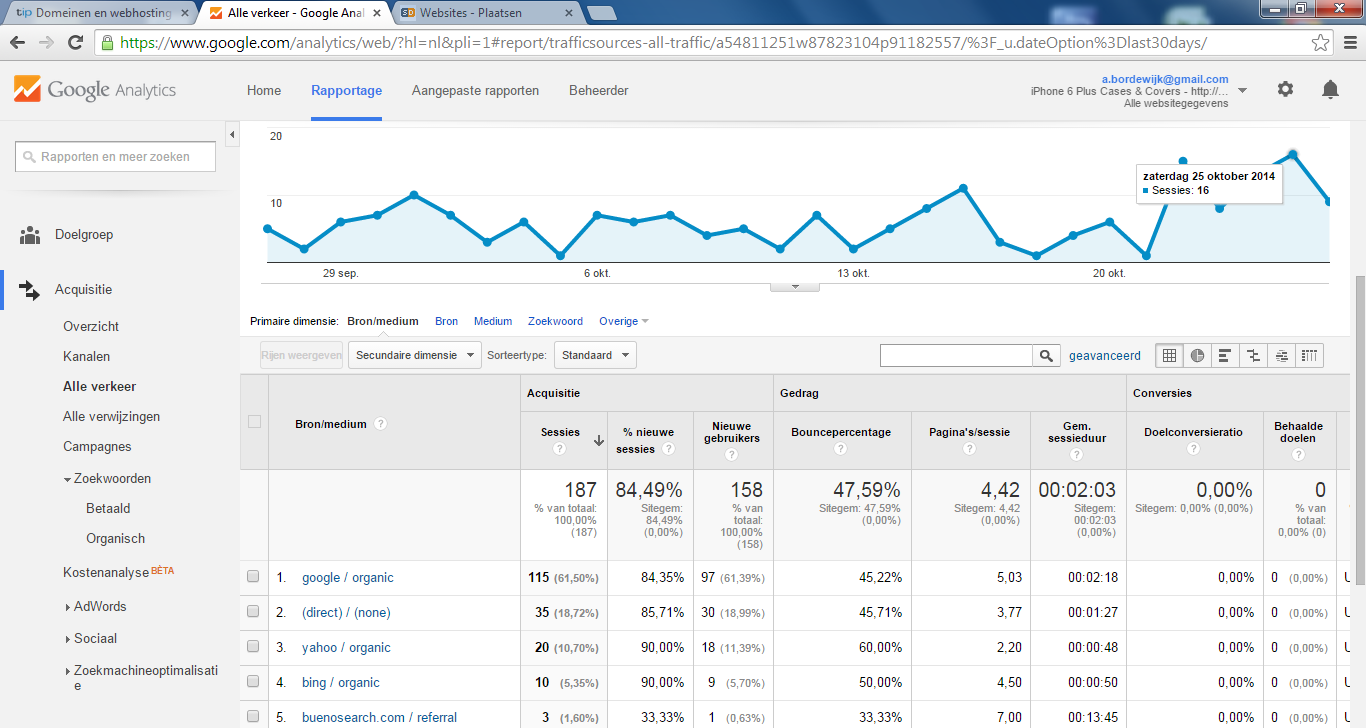Open Alle verwijzingen in sidebar

tap(111, 416)
